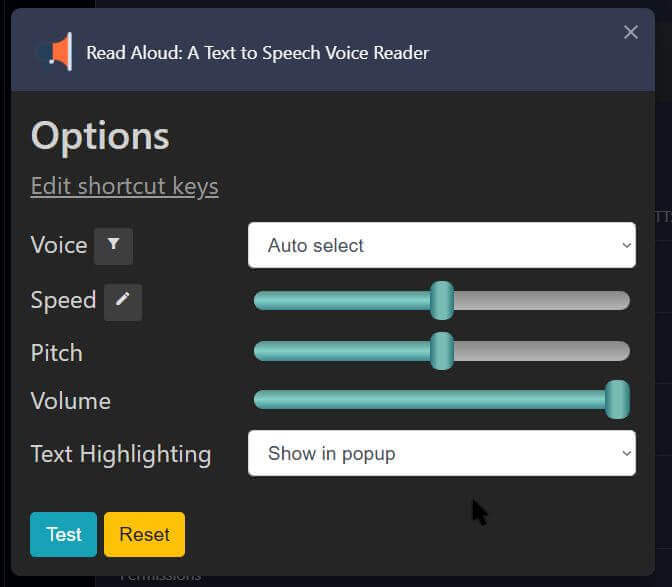672x587 pixels.
Task: Click the Volume slider handle
Action: point(618,399)
